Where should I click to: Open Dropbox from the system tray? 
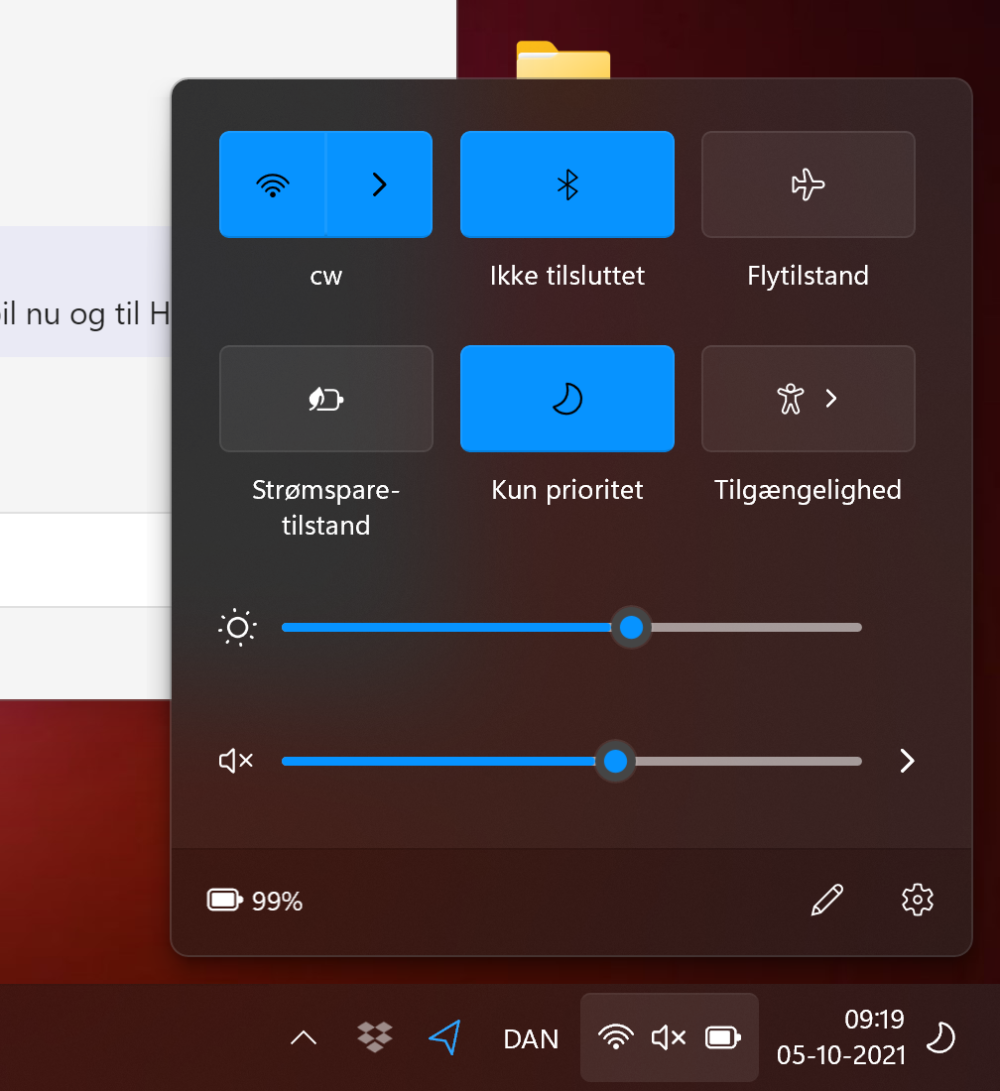[x=375, y=1037]
